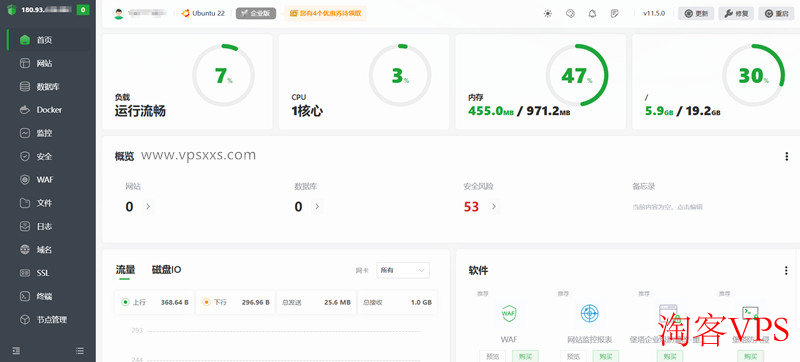Click 购买 under WAF software

[x=525, y=356]
